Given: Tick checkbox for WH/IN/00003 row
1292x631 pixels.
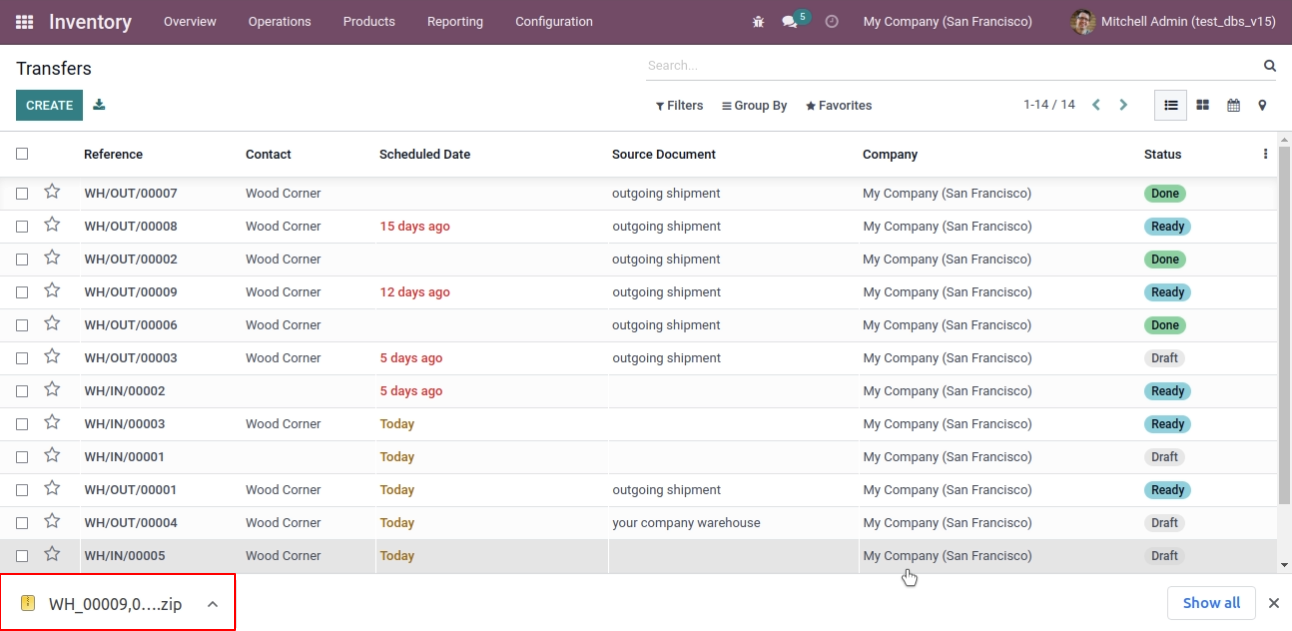Looking at the screenshot, I should [x=22, y=424].
